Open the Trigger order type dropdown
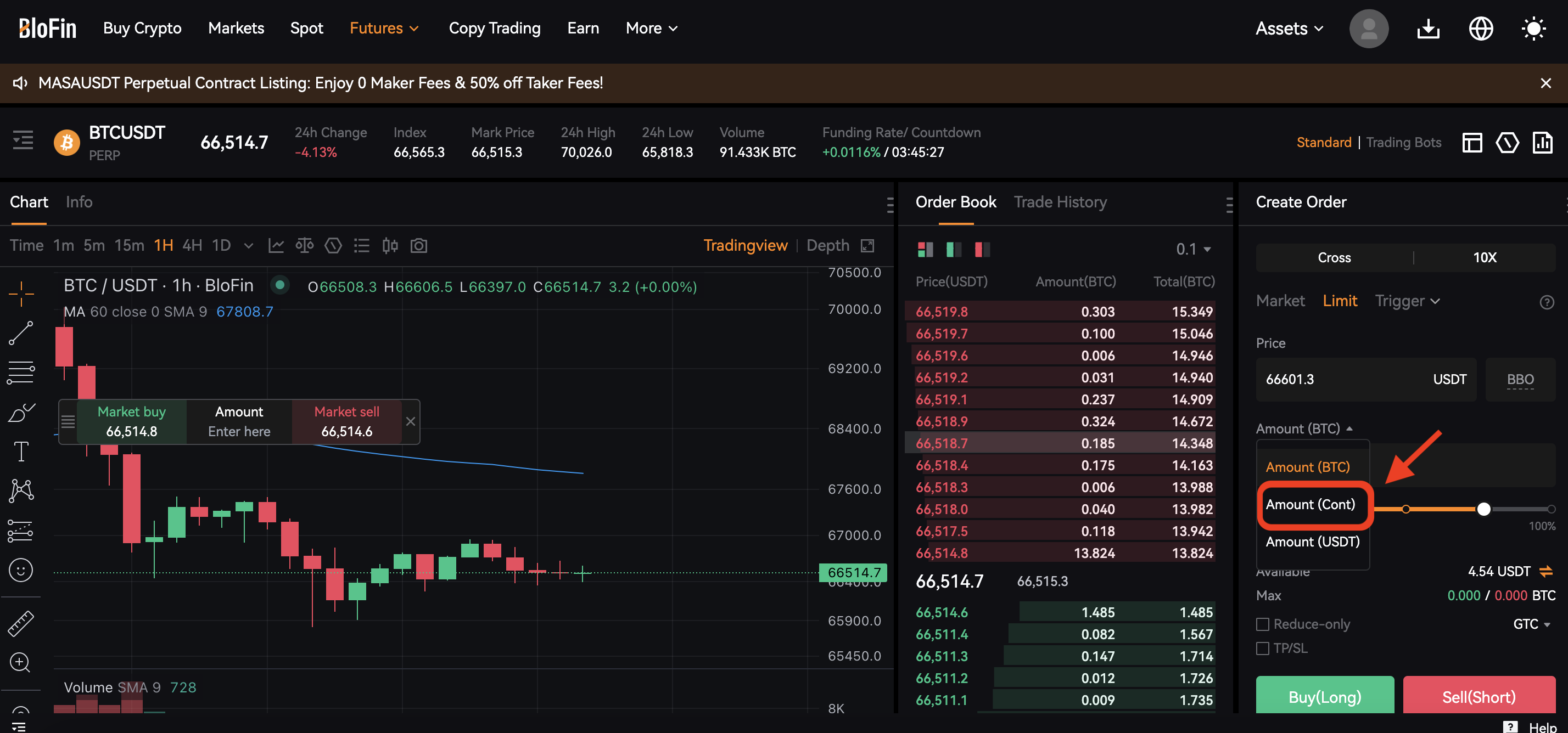 point(1407,301)
